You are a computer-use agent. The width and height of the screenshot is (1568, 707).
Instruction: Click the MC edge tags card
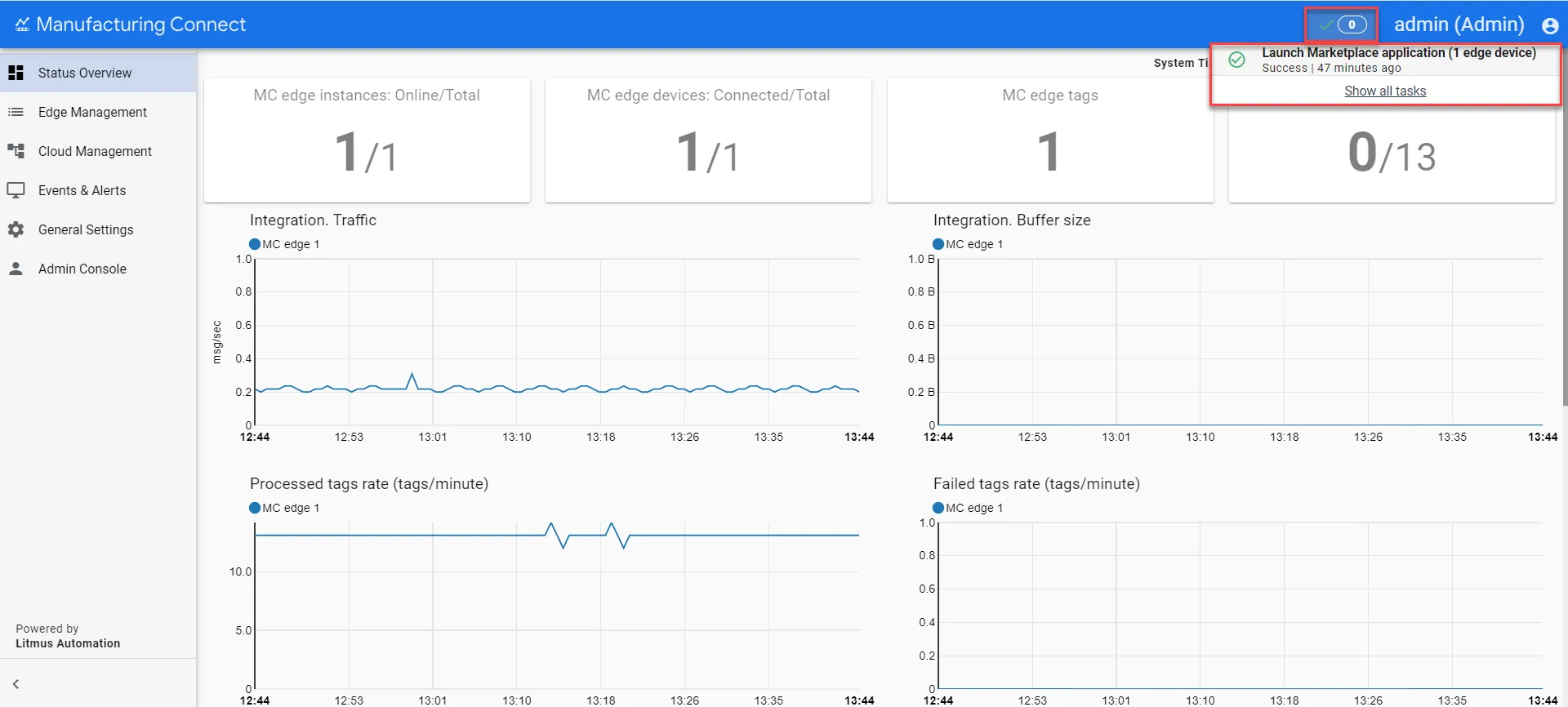click(x=1050, y=140)
